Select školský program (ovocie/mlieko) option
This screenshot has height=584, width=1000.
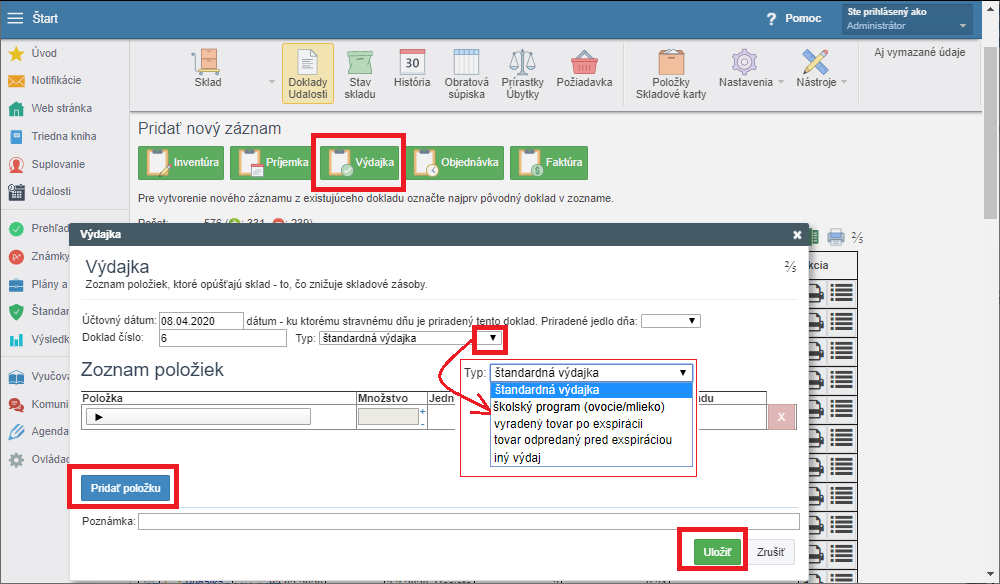tap(579, 407)
